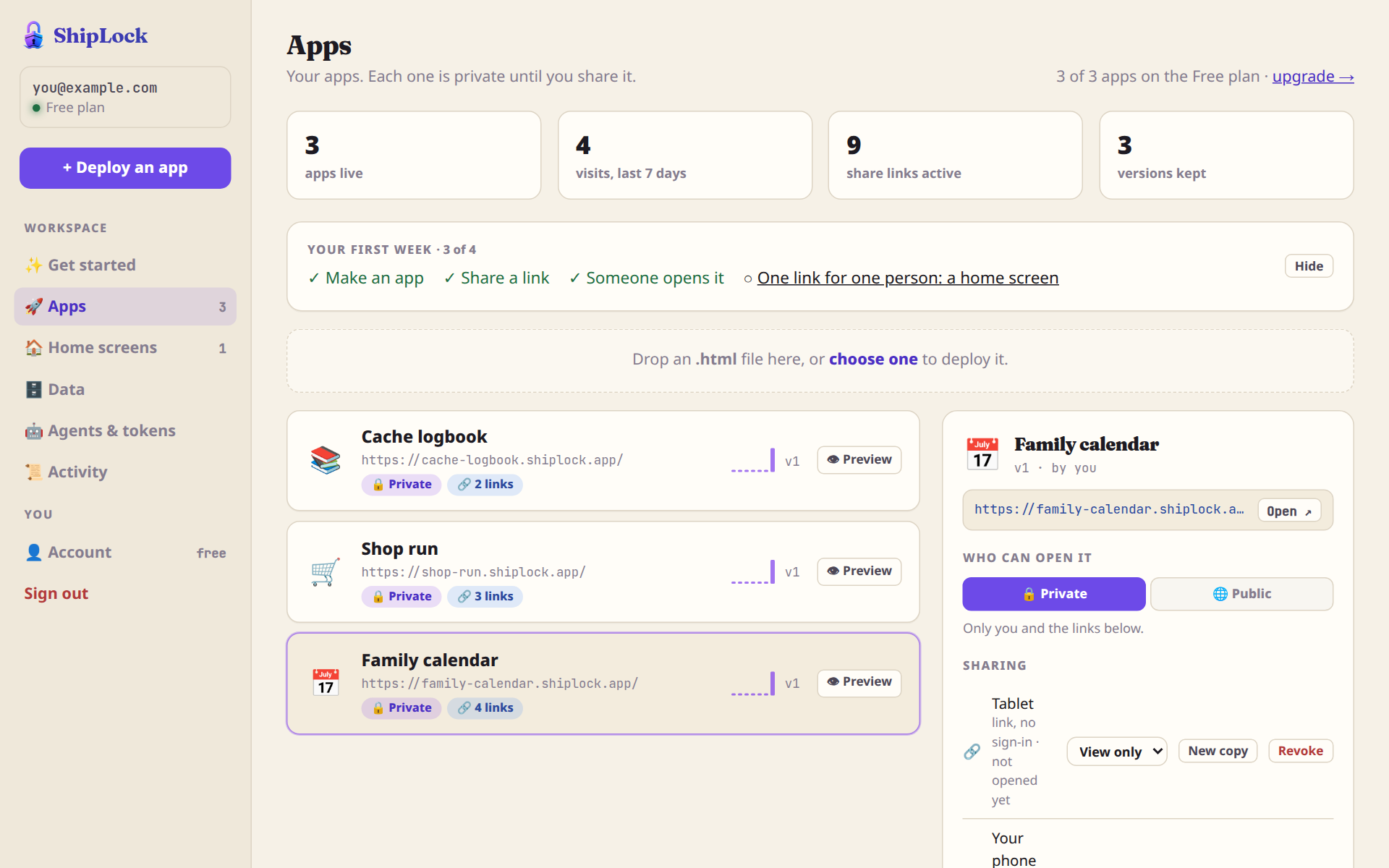Click the Tablet share link chain icon

972,752
